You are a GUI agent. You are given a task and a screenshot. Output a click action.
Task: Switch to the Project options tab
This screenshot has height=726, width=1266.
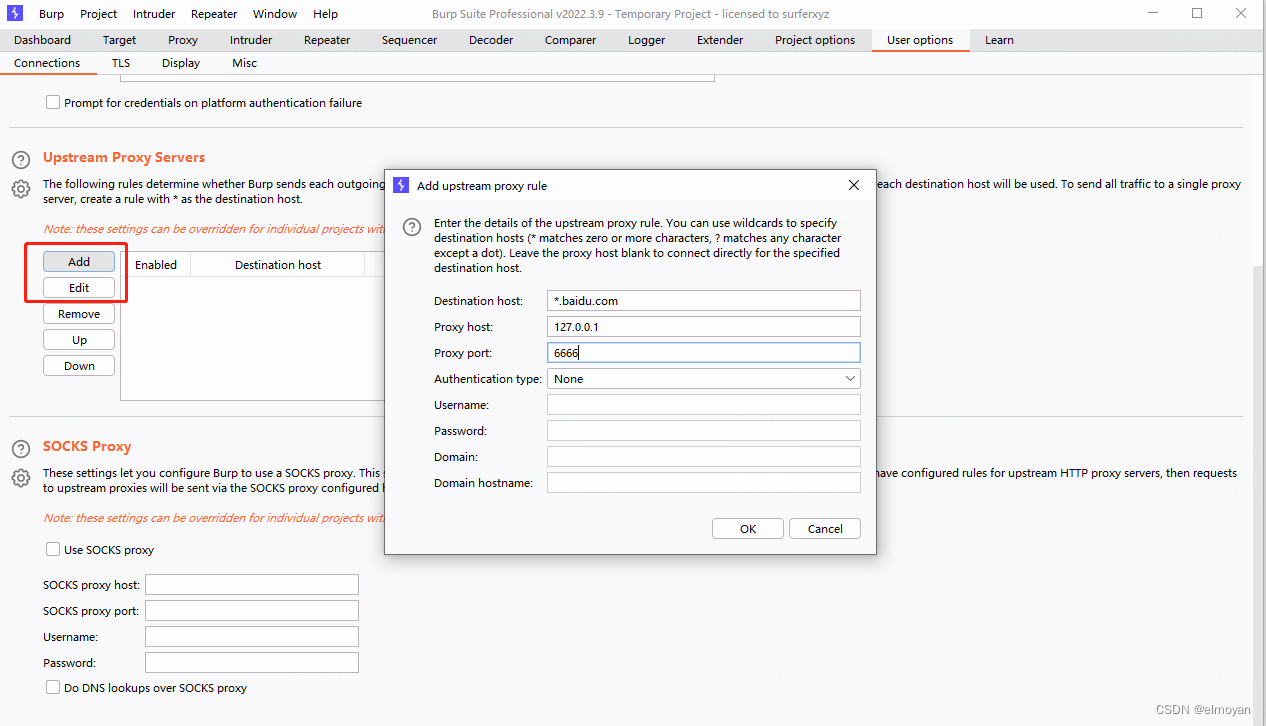click(x=815, y=40)
